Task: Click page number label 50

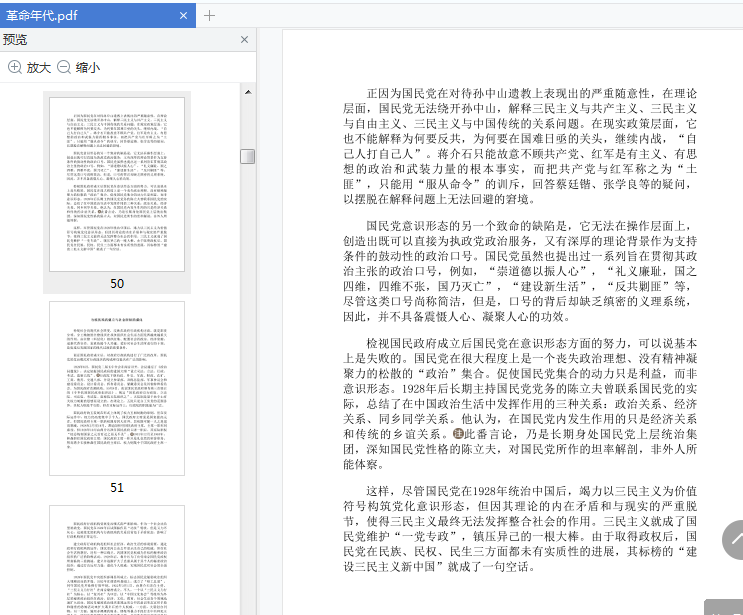Action: click(117, 283)
